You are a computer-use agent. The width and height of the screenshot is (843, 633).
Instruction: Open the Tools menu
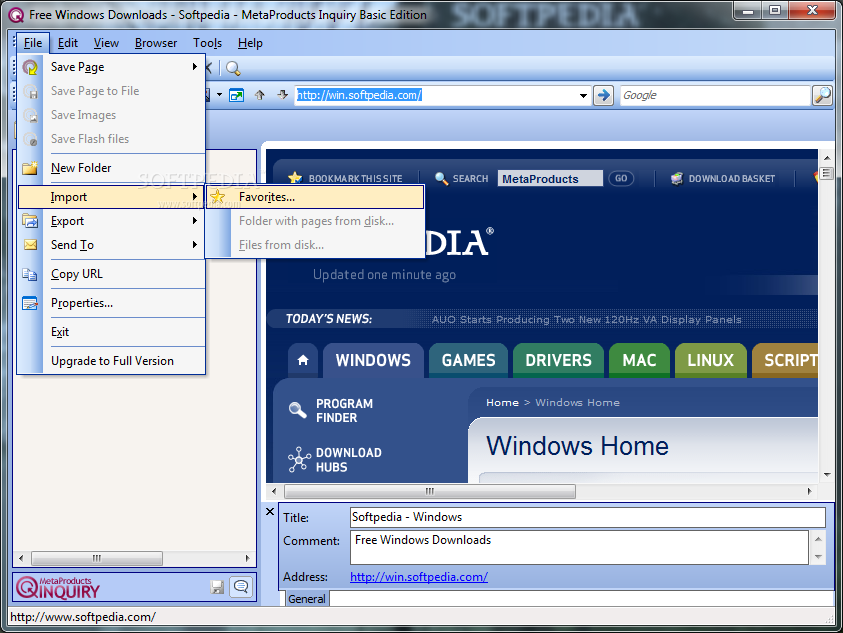tap(208, 43)
